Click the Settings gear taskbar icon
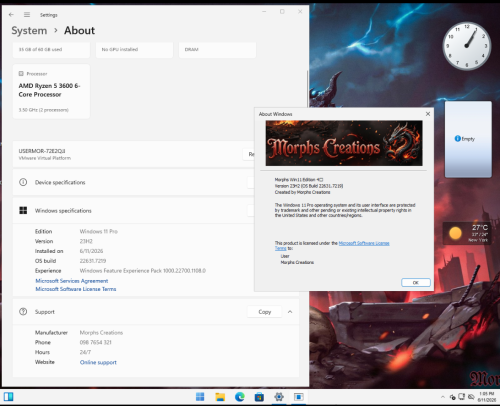 (279, 397)
